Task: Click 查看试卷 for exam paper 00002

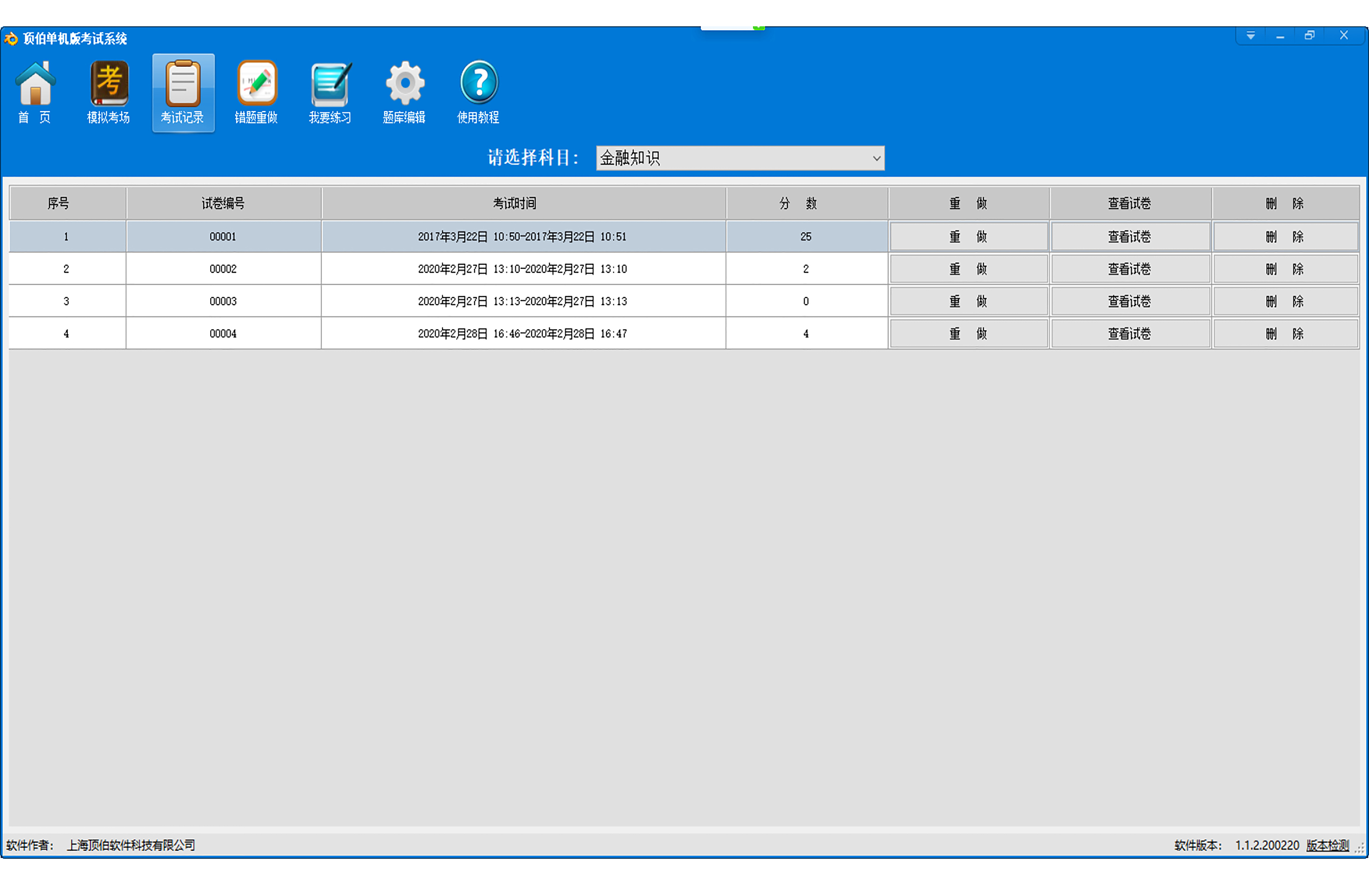Action: click(x=1130, y=269)
